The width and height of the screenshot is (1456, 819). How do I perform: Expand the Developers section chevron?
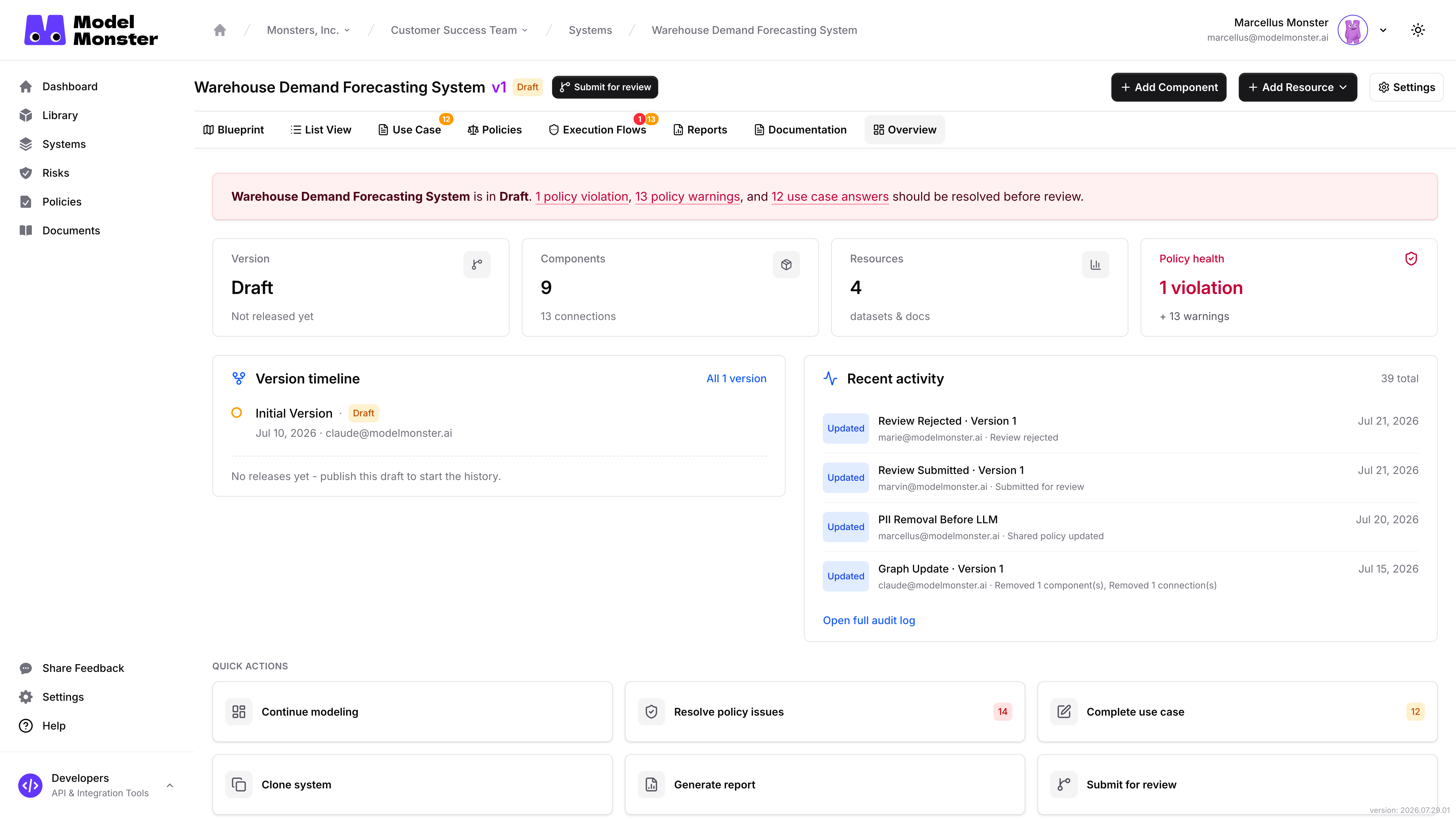(x=170, y=786)
